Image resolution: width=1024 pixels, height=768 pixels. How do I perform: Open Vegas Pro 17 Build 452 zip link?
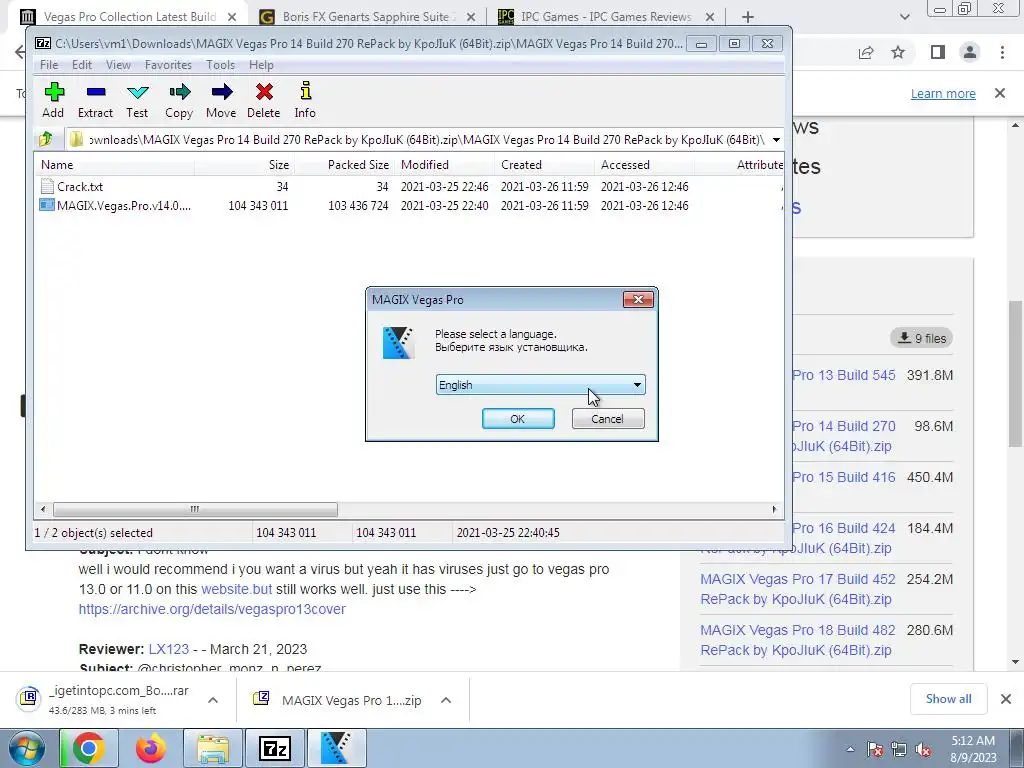(798, 589)
